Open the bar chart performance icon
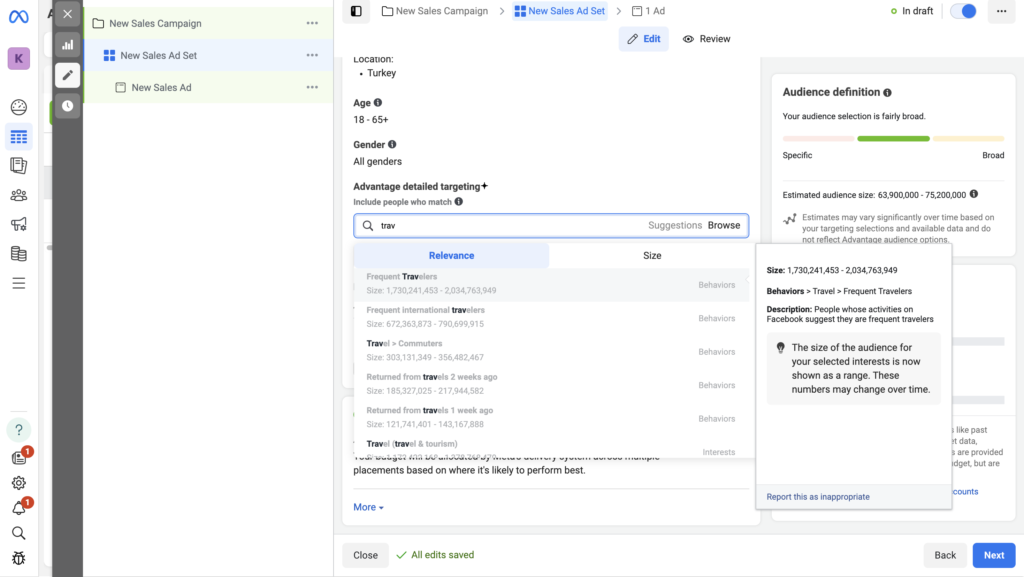Viewport: 1024px width, 577px height. click(x=67, y=45)
